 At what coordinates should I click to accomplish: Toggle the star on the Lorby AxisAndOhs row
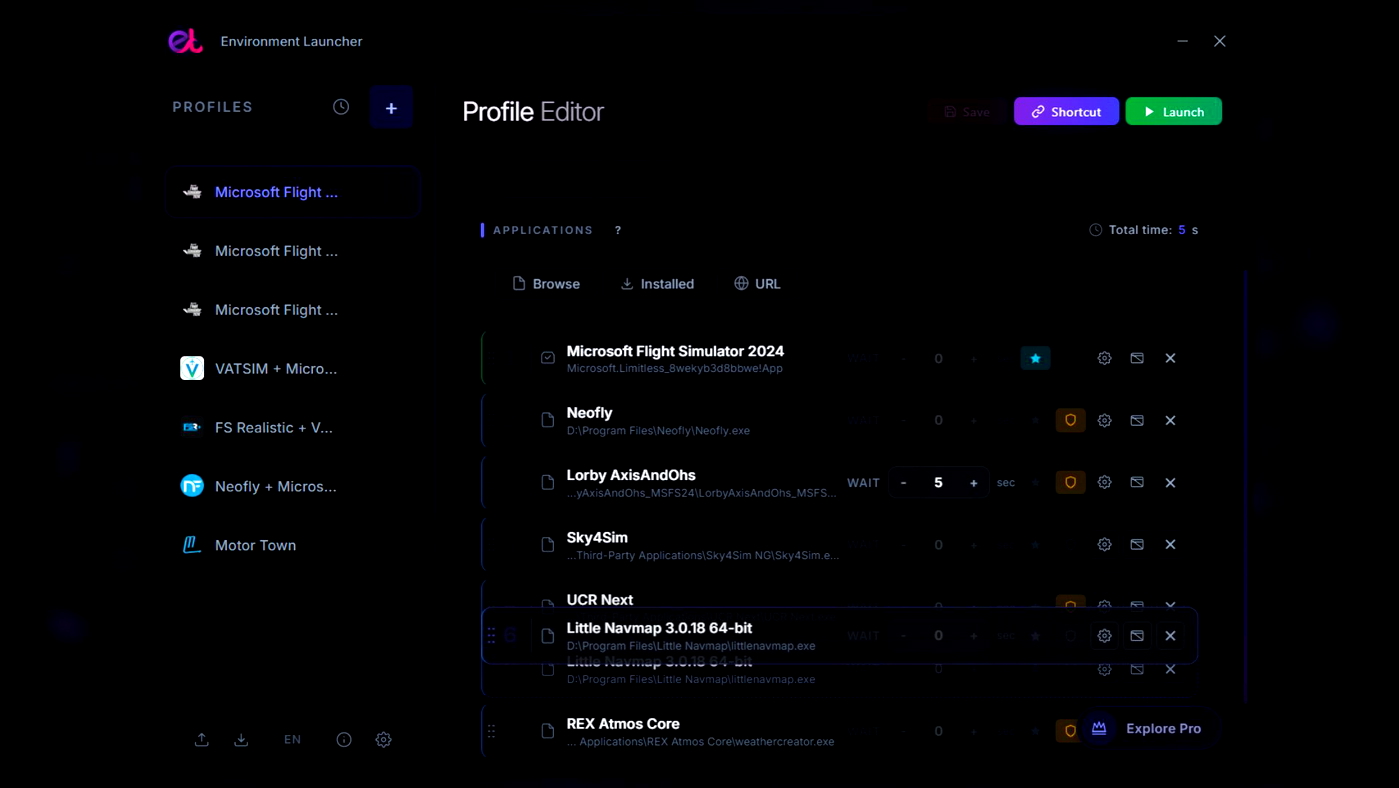pos(1035,482)
